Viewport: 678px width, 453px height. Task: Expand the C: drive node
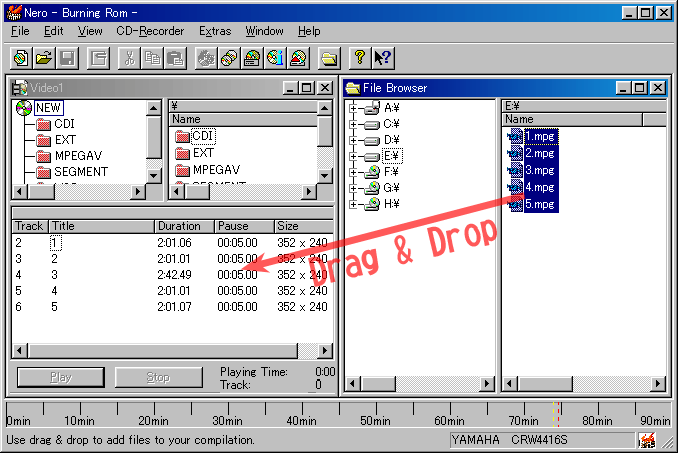click(x=353, y=124)
